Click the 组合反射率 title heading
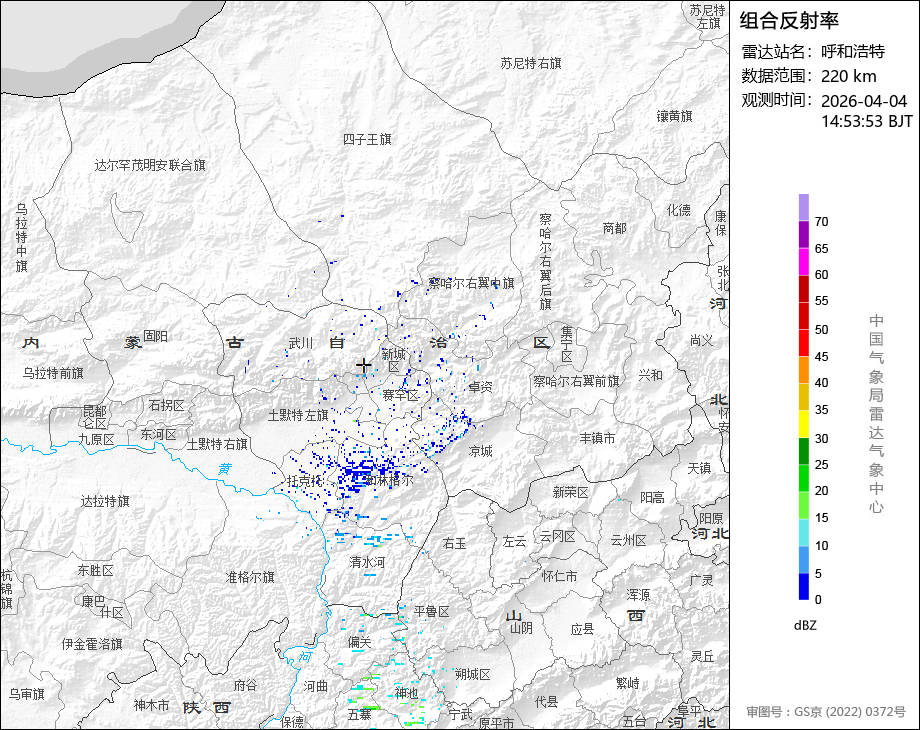The width and height of the screenshot is (920, 730). point(789,21)
